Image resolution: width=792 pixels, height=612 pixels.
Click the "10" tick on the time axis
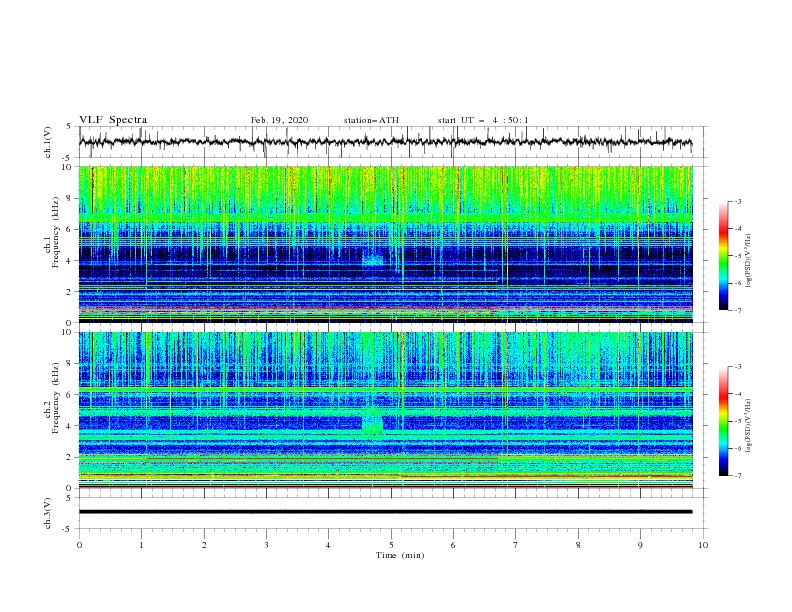click(x=703, y=545)
